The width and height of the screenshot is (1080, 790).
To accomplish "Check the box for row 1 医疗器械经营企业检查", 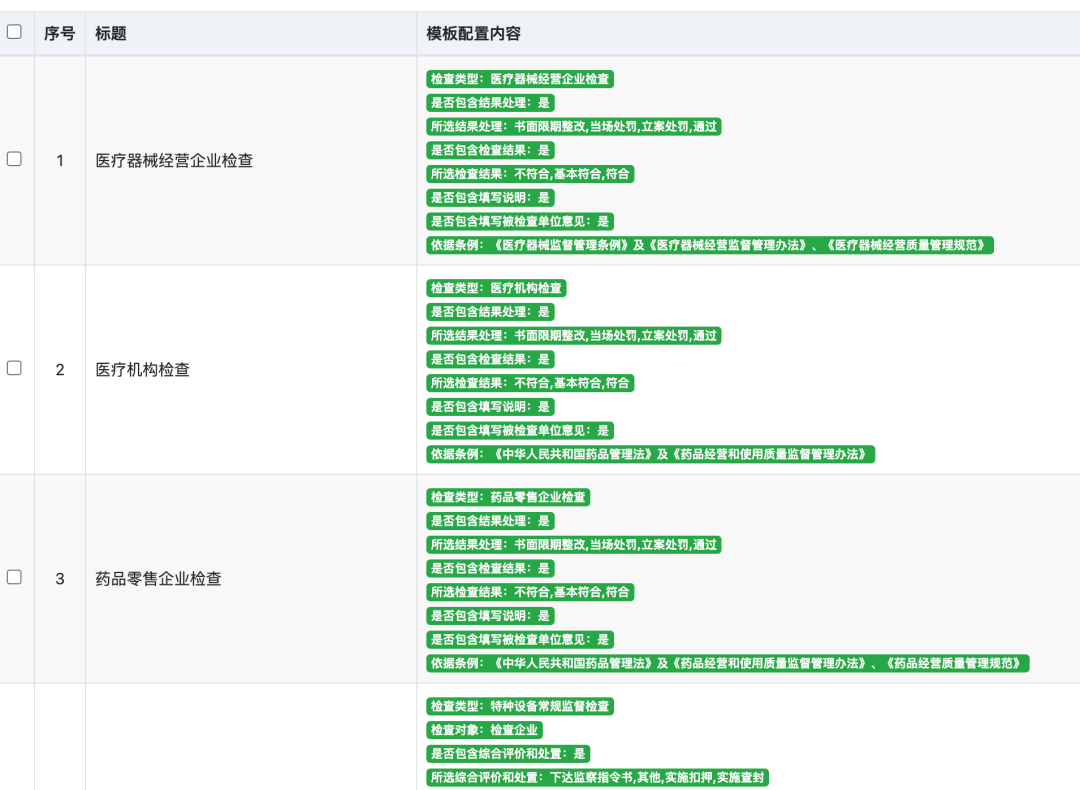I will click(14, 159).
